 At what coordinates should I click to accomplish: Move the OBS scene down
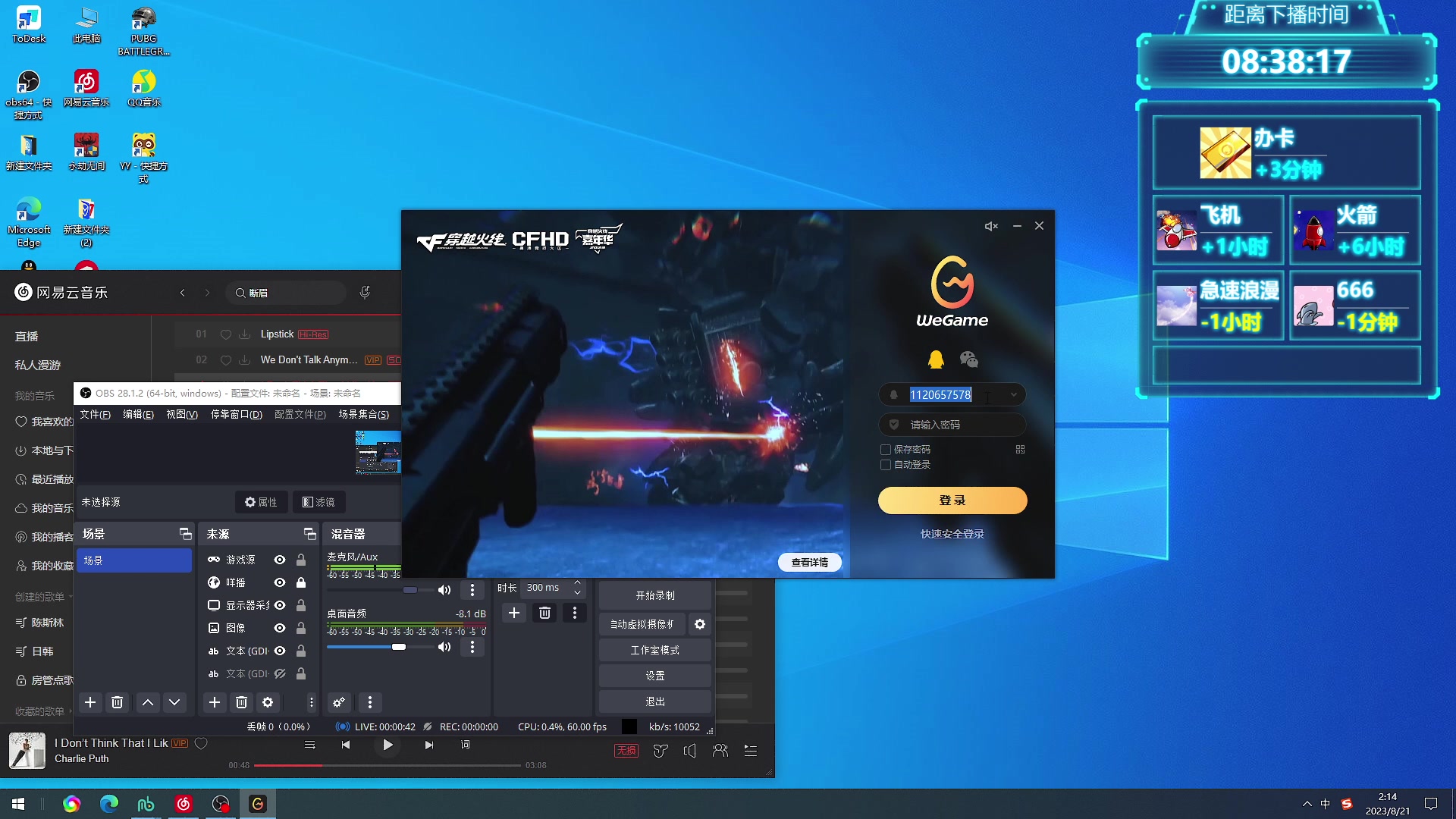coord(174,702)
